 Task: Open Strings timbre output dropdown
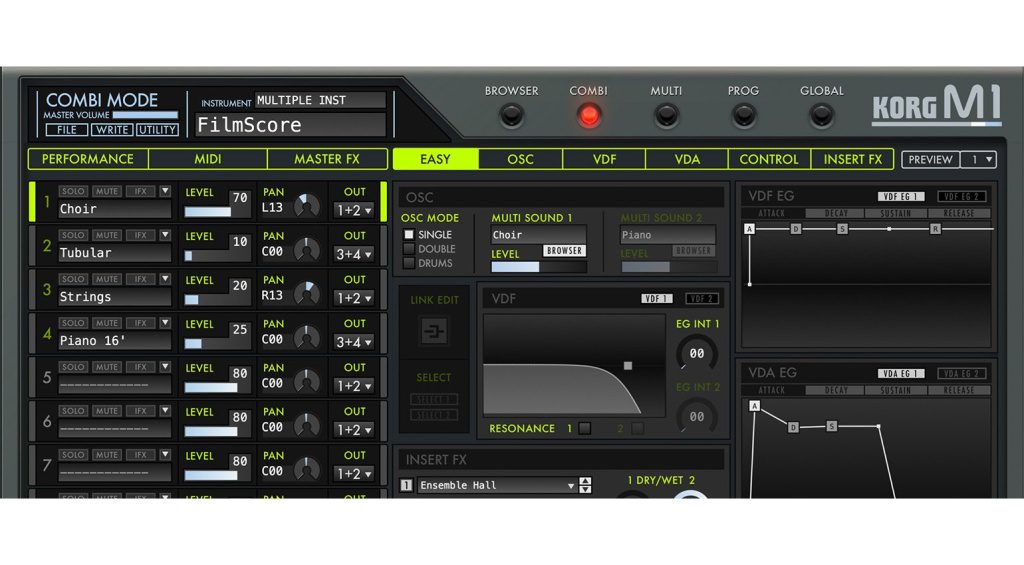pyautogui.click(x=353, y=298)
